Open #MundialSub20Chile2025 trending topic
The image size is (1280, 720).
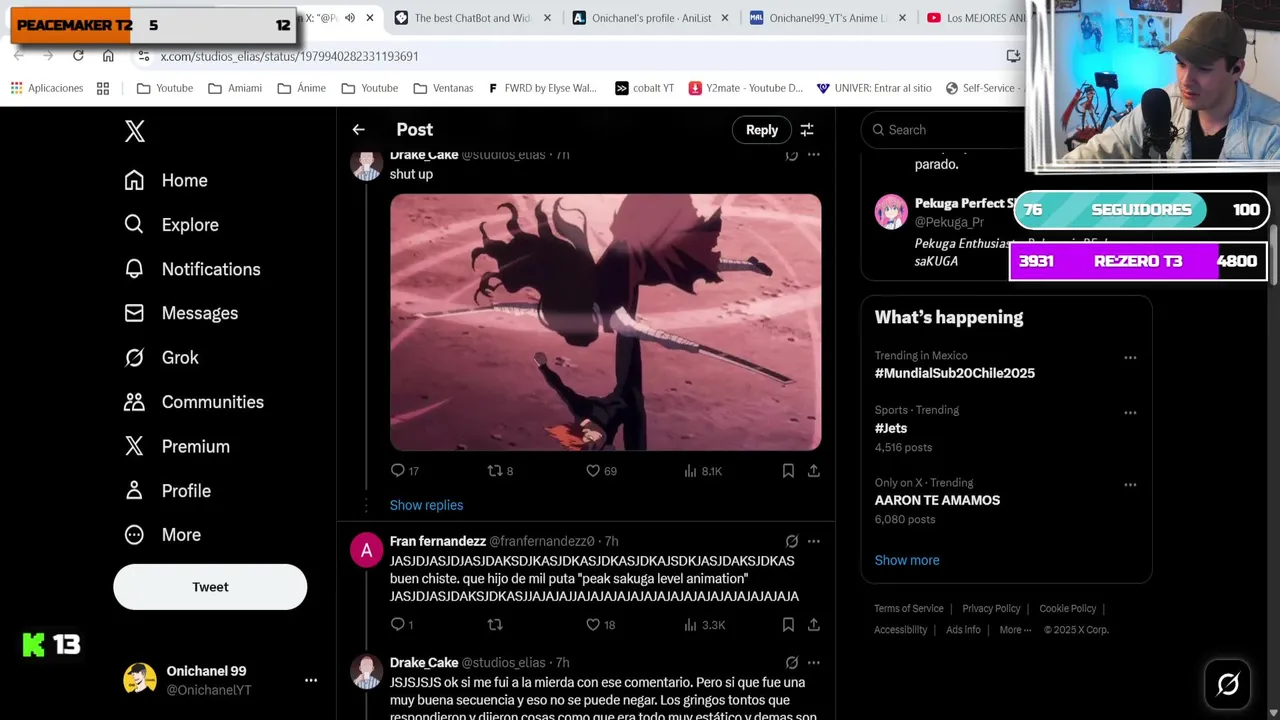[x=954, y=373]
